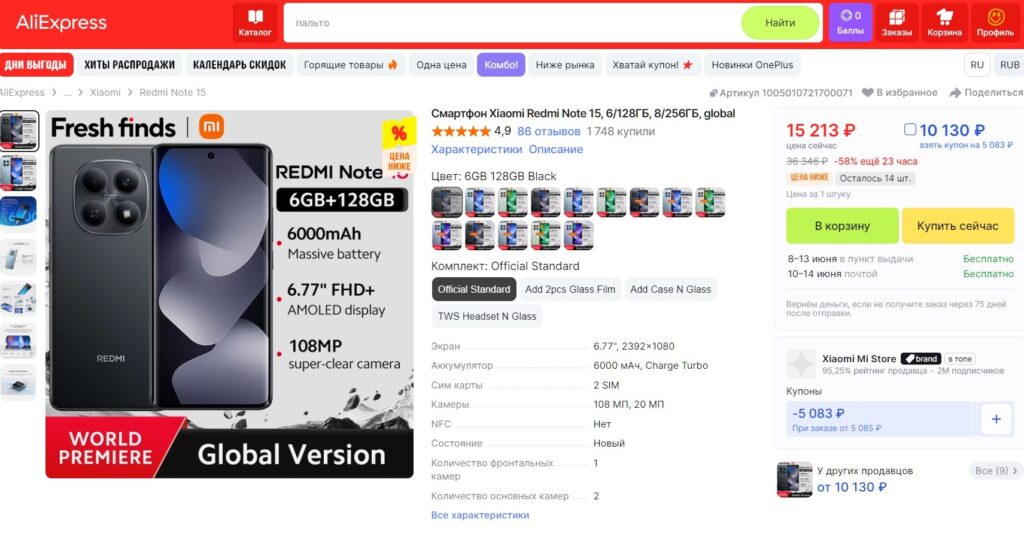This screenshot has height=537, width=1024.
Task: Click the Поделиться share arrow
Action: [955, 93]
